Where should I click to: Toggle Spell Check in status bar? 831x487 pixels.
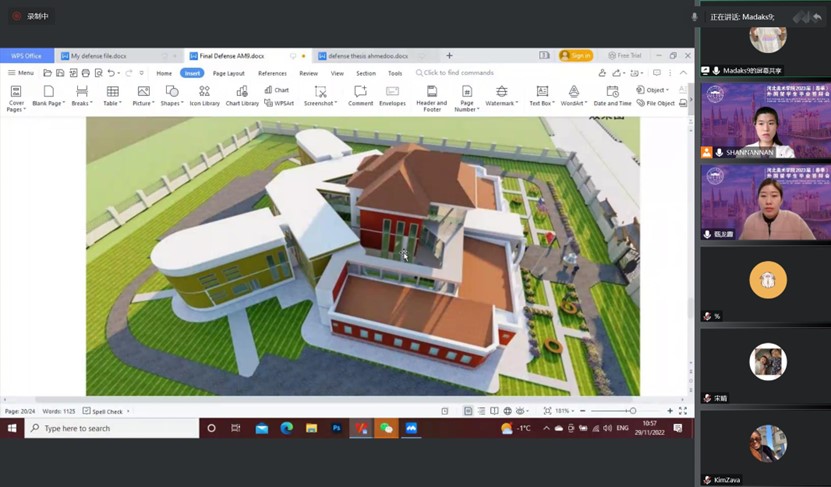(x=104, y=411)
